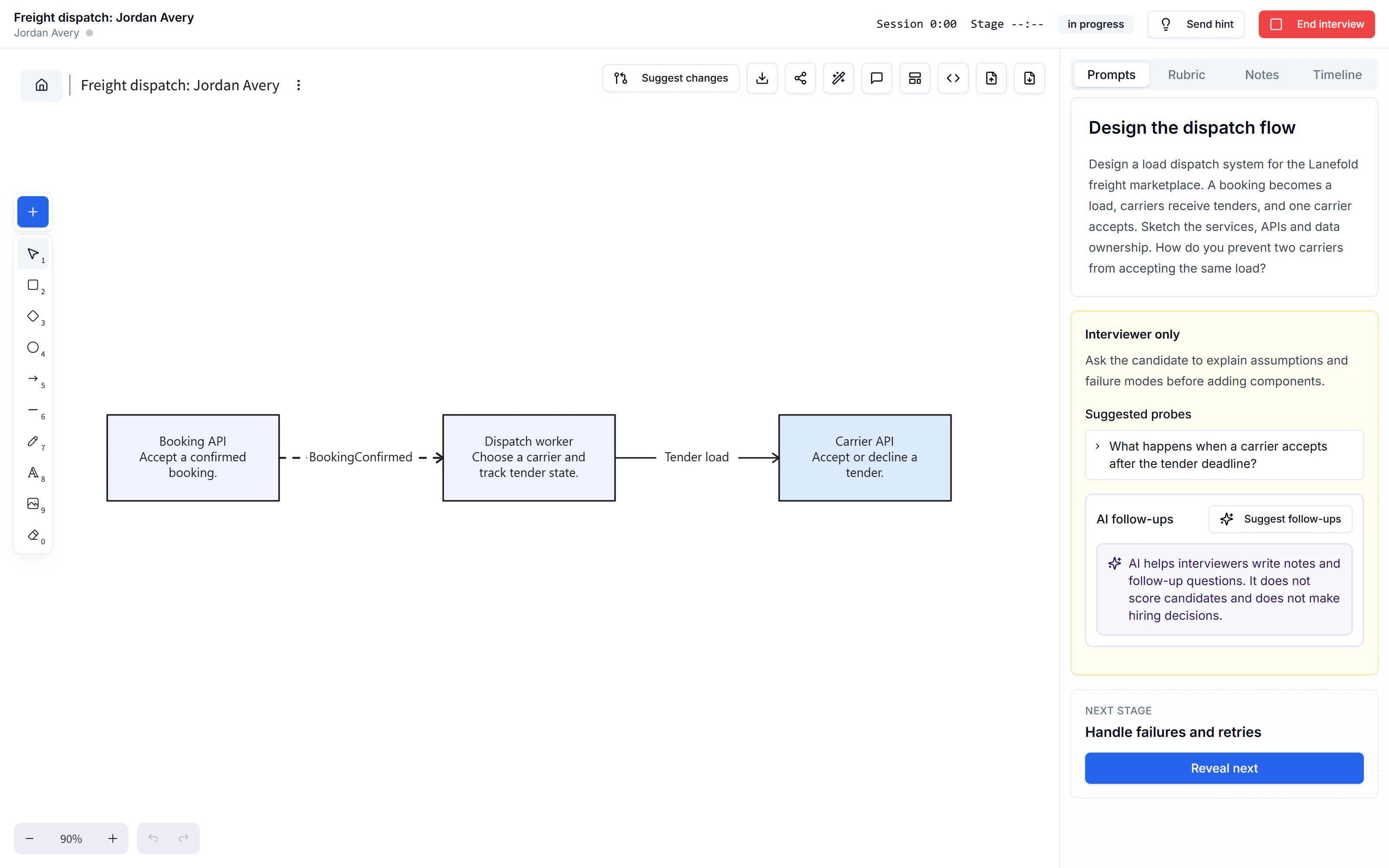This screenshot has height=868, width=1389.
Task: Zoom in with the plus button
Action: pyautogui.click(x=112, y=839)
